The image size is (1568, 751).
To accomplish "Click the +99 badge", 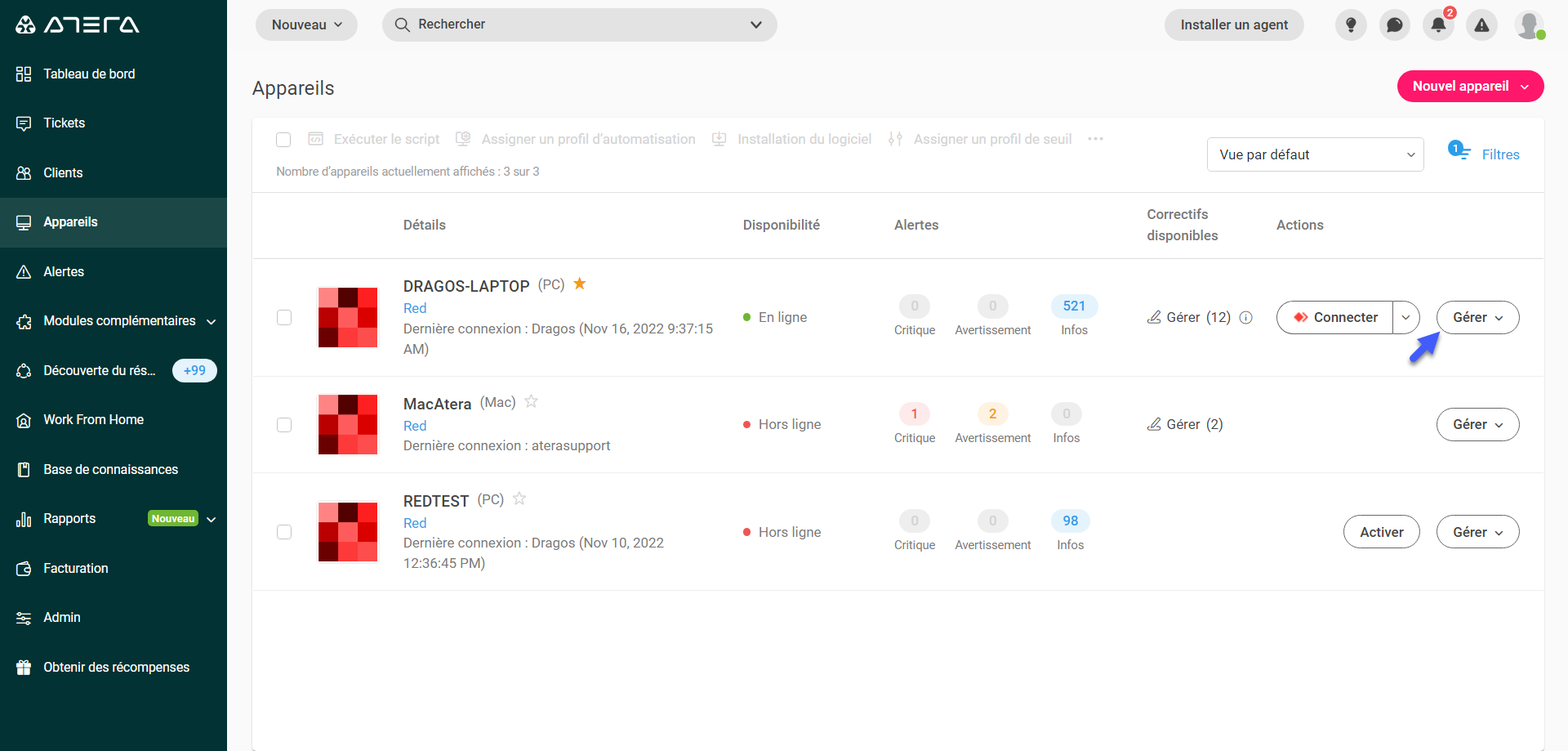I will (x=194, y=371).
